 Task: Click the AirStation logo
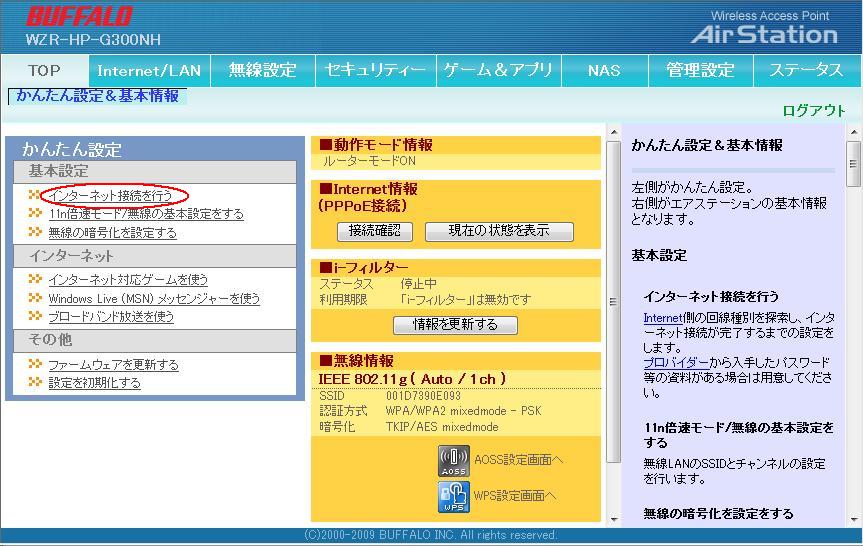click(x=764, y=34)
